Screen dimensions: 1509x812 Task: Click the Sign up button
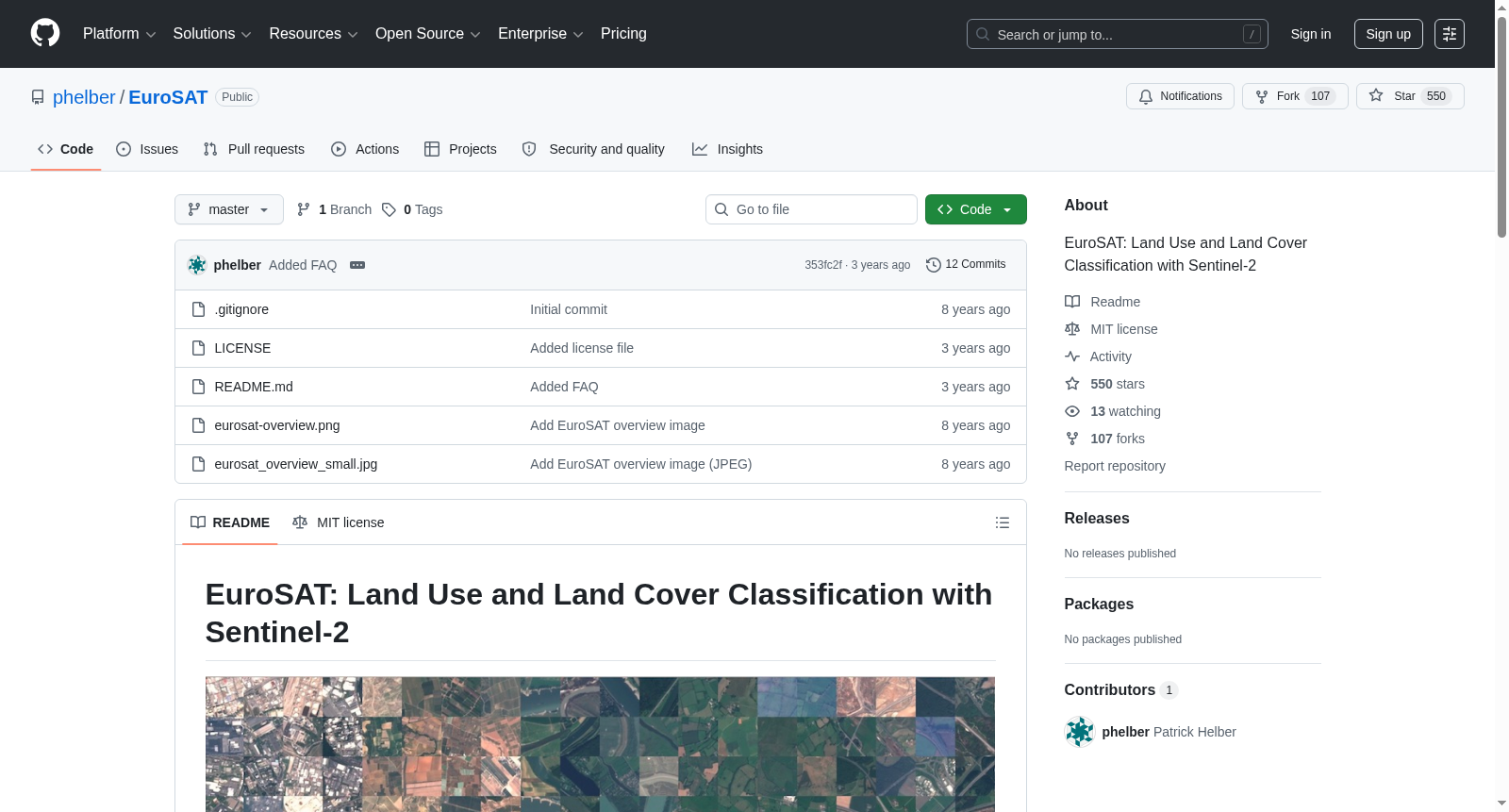point(1388,34)
